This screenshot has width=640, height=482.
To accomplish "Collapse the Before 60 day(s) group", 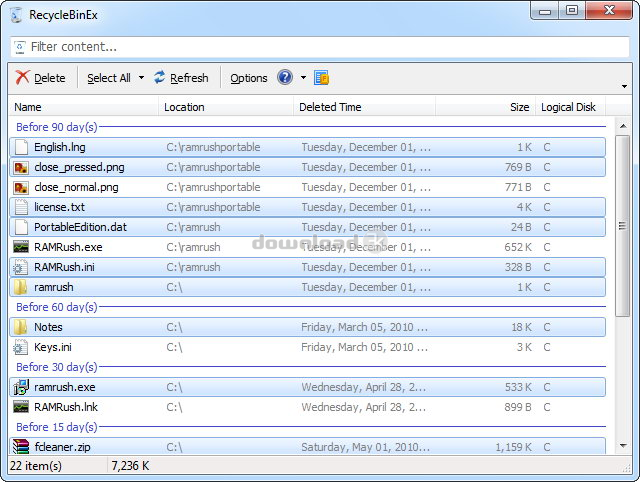I will (57, 307).
